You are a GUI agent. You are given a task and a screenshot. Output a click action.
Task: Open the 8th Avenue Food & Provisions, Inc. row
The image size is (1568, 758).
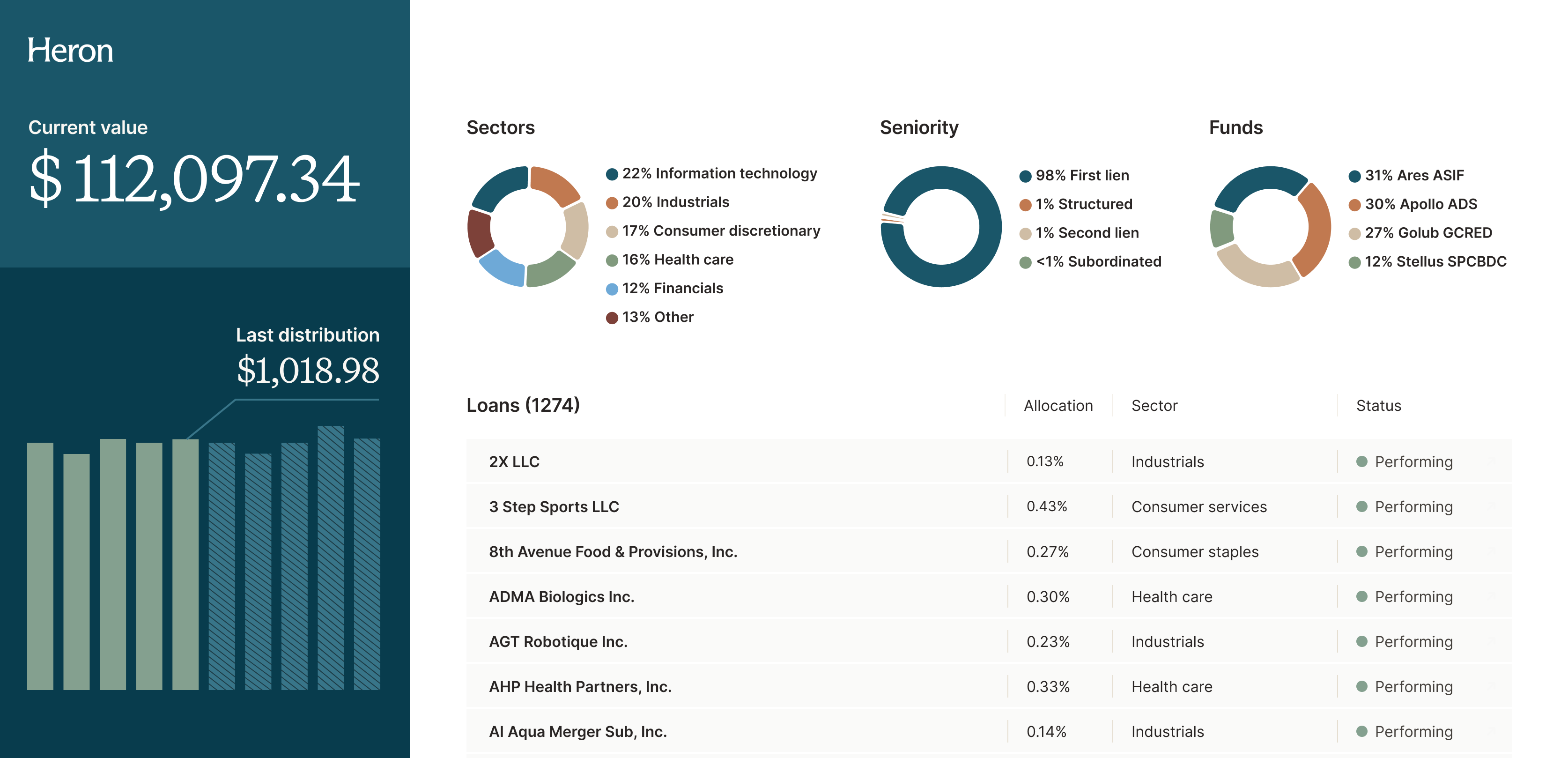[x=989, y=551]
